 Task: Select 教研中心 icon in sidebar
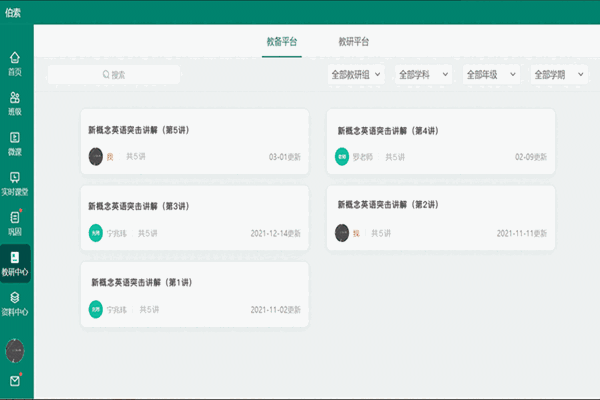[x=15, y=257]
